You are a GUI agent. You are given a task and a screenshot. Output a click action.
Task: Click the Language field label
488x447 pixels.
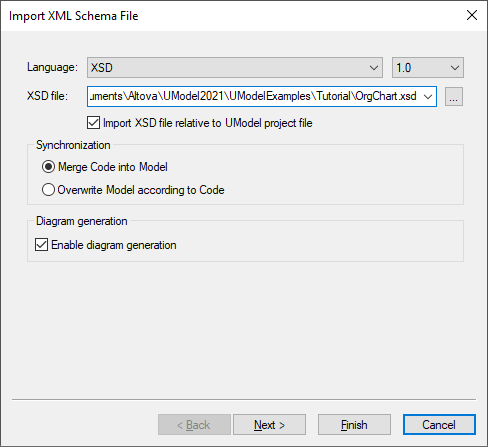point(52,67)
